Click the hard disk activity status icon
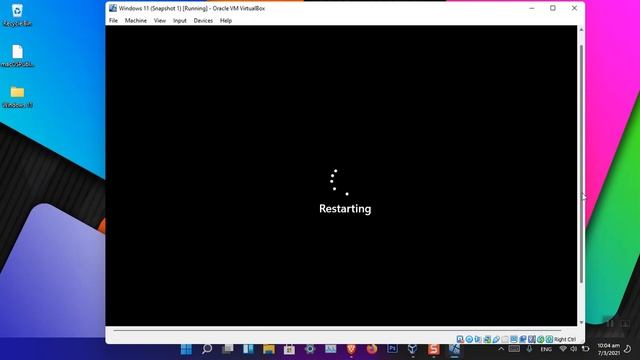640x360 pixels. (x=460, y=339)
